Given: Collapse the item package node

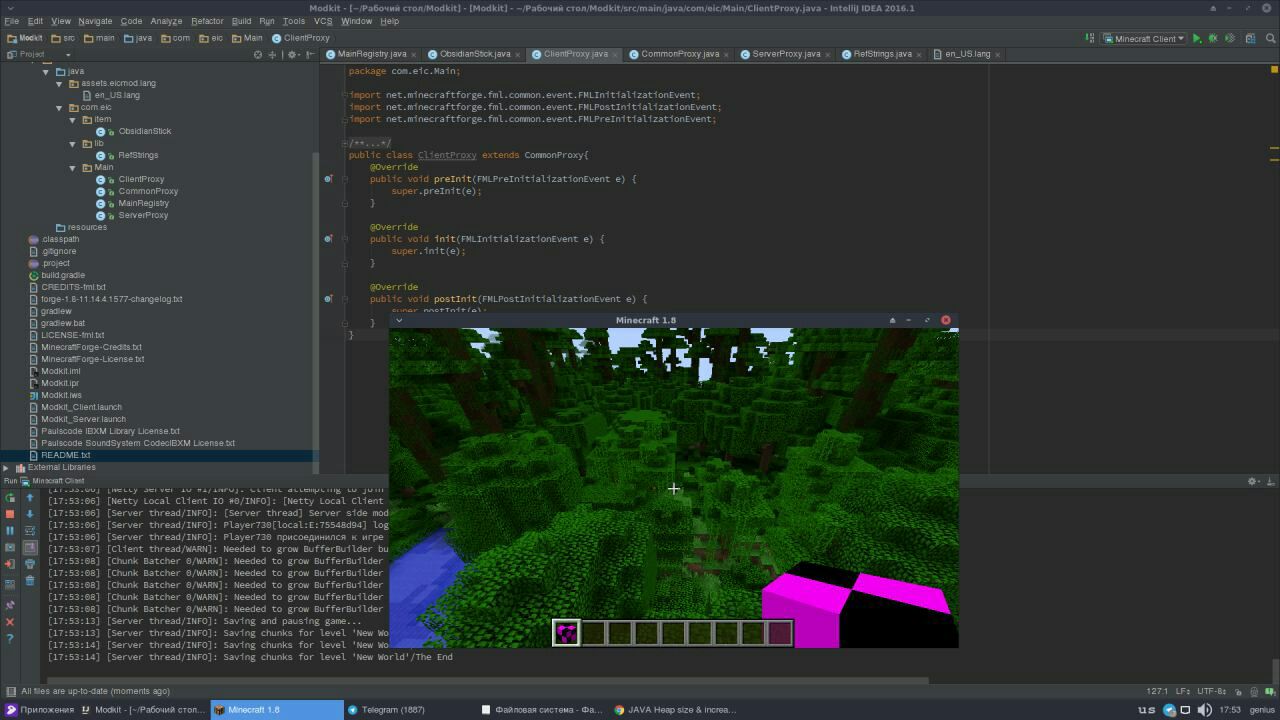Looking at the screenshot, I should tap(73, 119).
